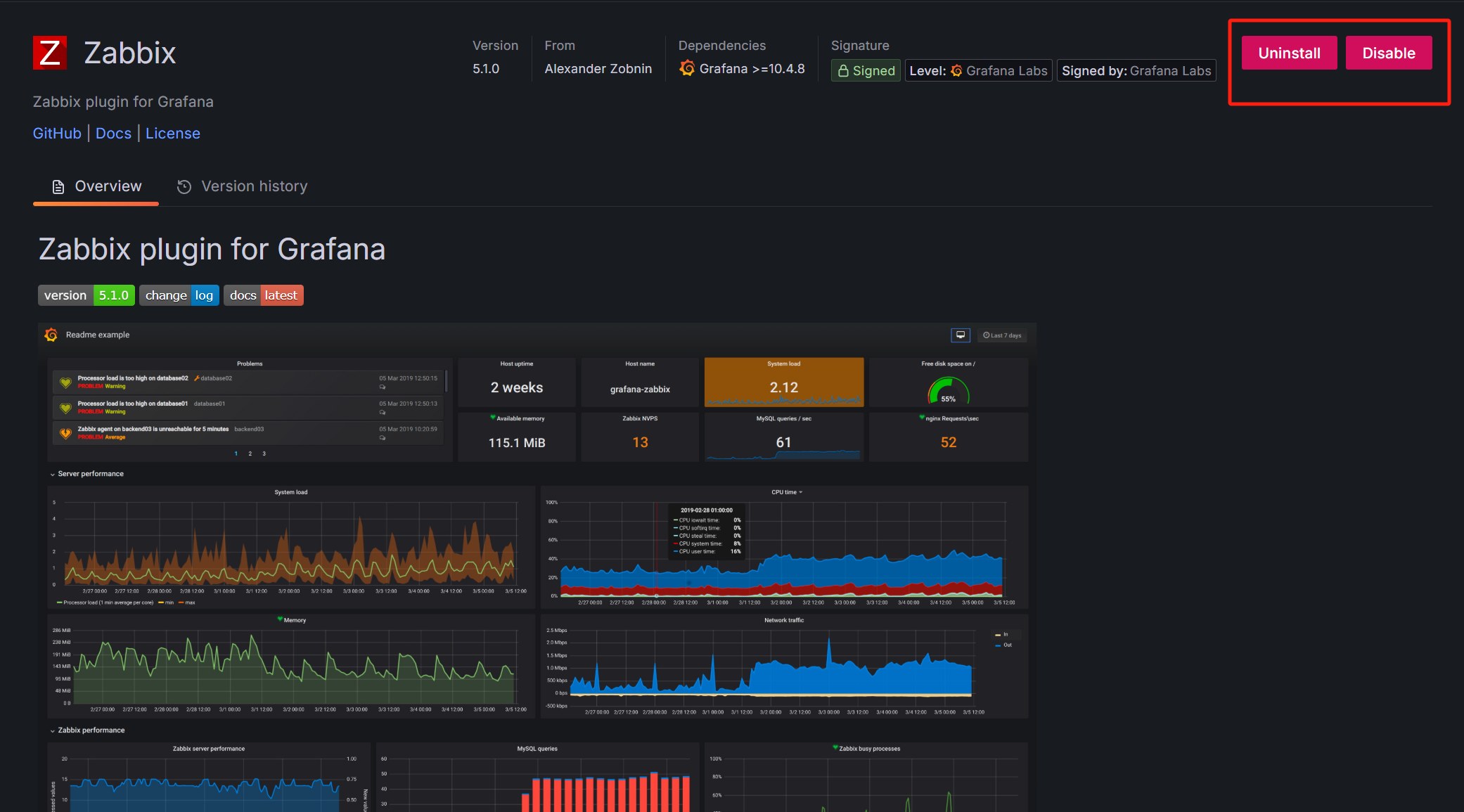Collapse the Zabbix performance row
This screenshot has width=1464, height=812.
tap(87, 730)
